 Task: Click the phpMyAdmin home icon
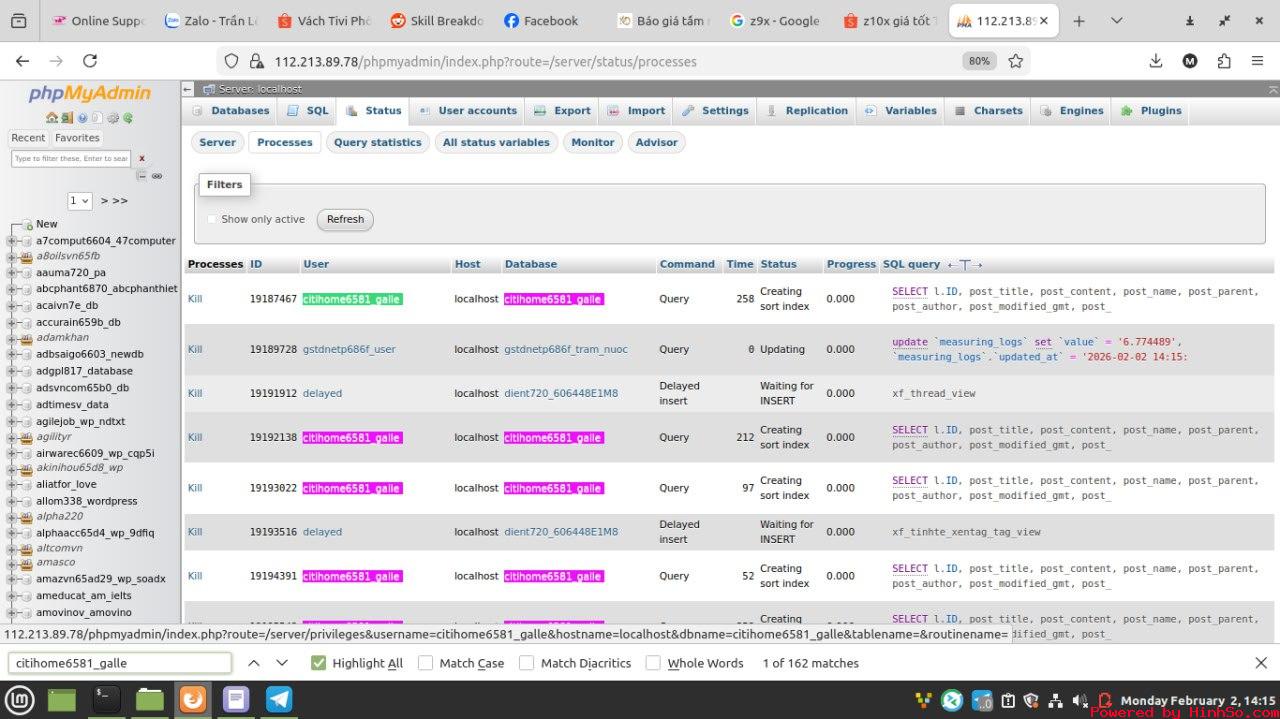51,118
